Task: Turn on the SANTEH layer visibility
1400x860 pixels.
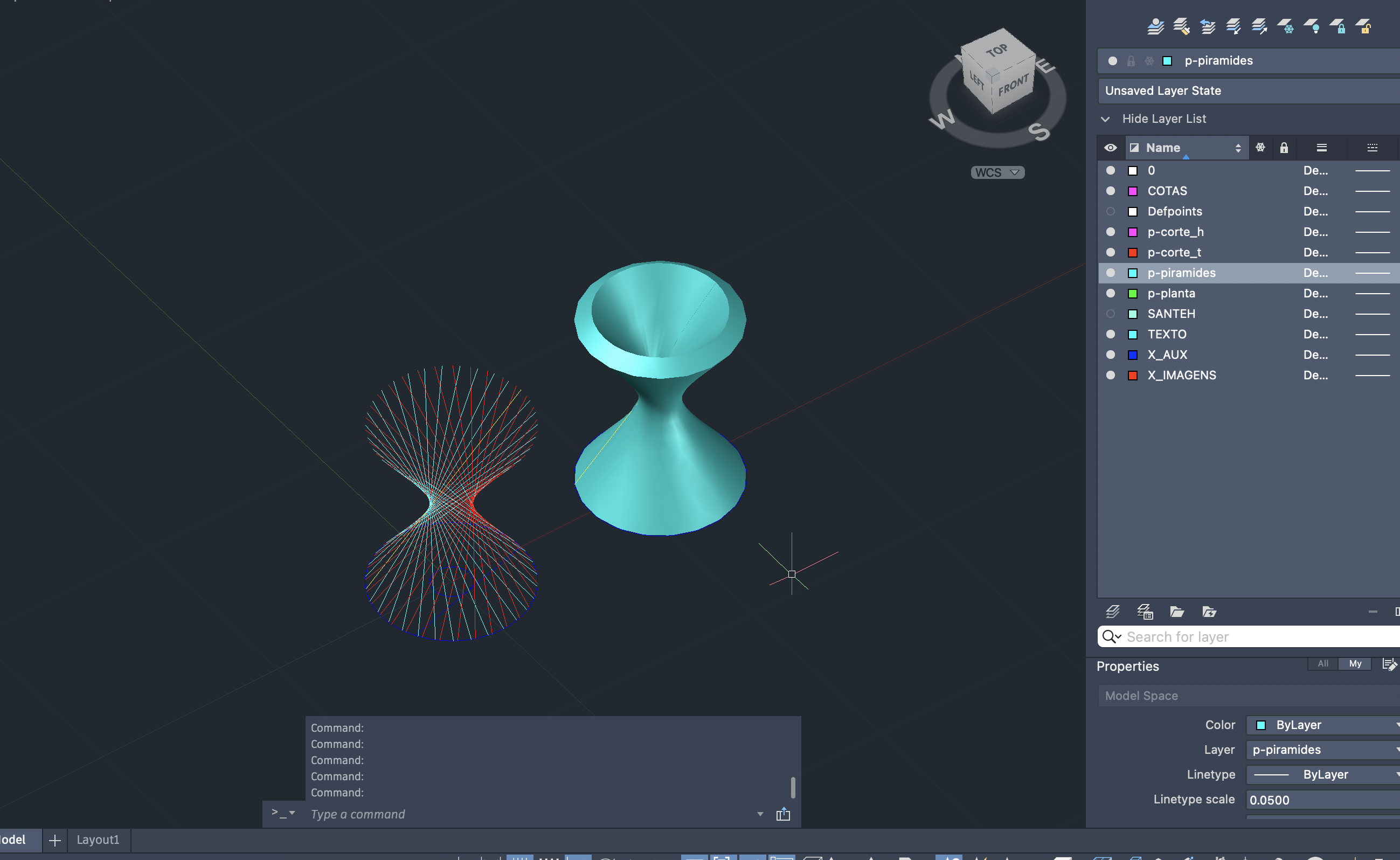Action: (x=1111, y=314)
